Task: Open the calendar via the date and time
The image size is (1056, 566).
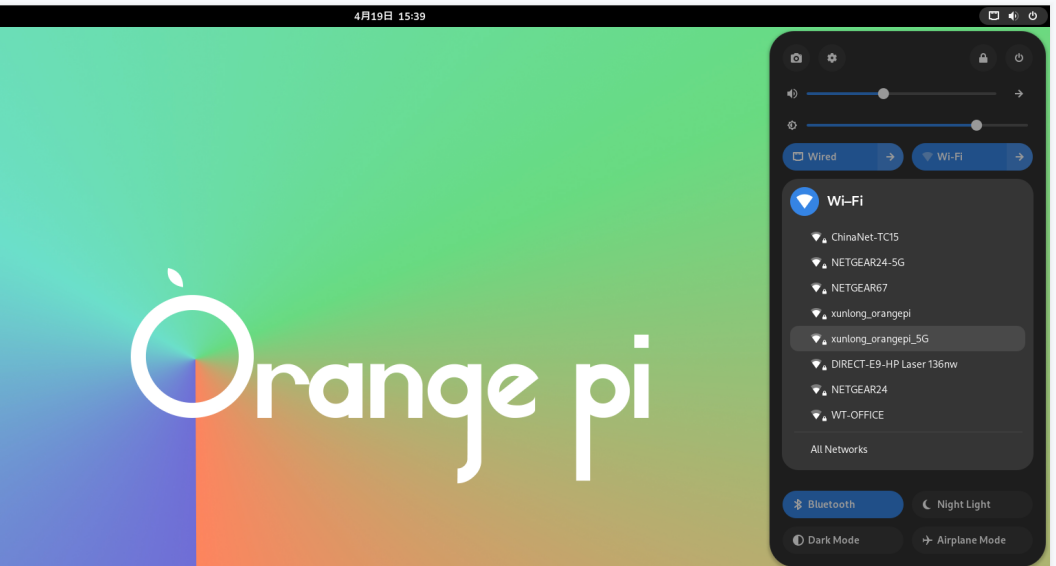Action: coord(390,16)
